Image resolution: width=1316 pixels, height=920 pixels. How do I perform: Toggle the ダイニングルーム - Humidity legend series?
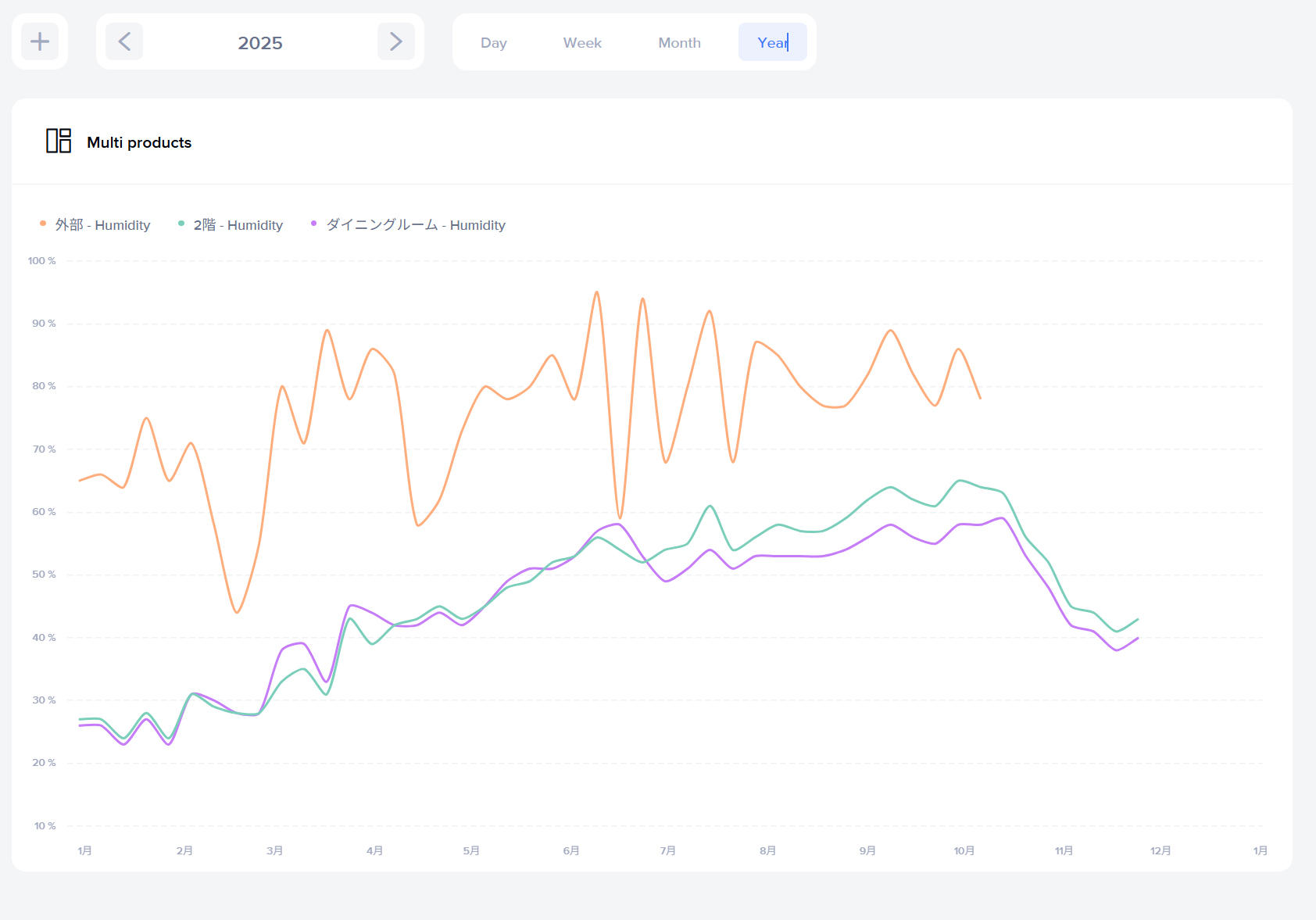click(x=415, y=225)
